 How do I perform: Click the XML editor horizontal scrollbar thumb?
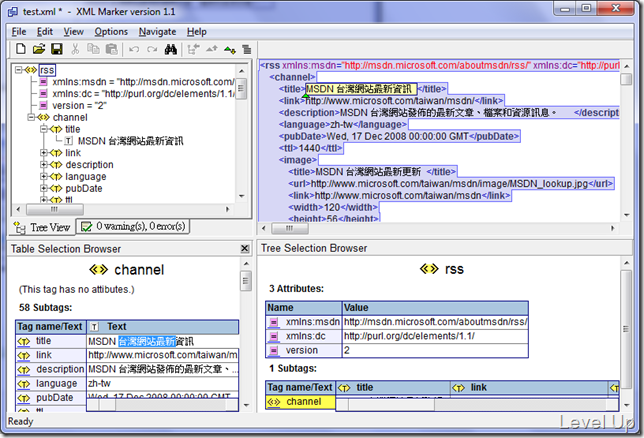[290, 228]
